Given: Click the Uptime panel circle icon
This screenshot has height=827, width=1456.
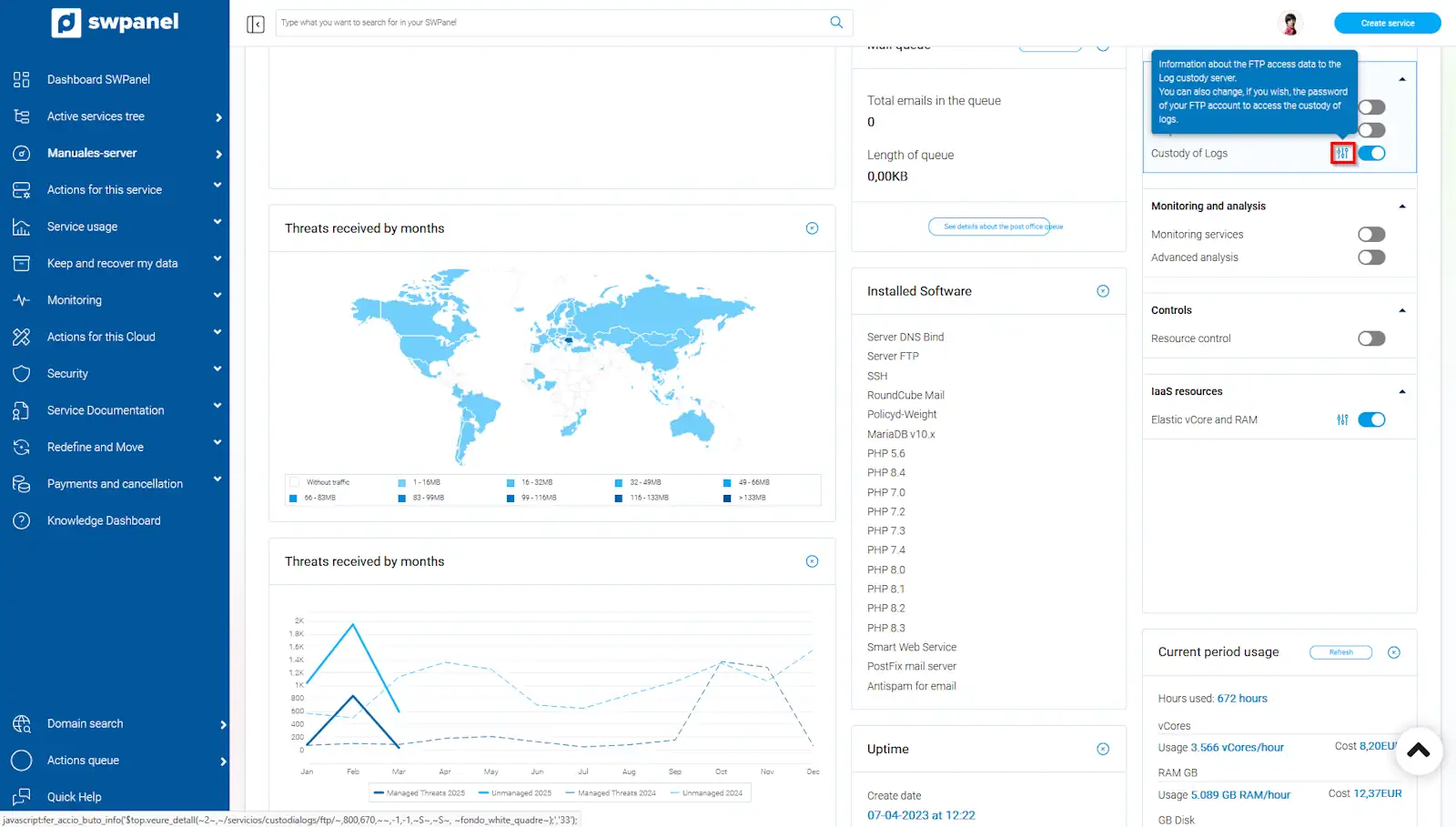Looking at the screenshot, I should pyautogui.click(x=1103, y=749).
